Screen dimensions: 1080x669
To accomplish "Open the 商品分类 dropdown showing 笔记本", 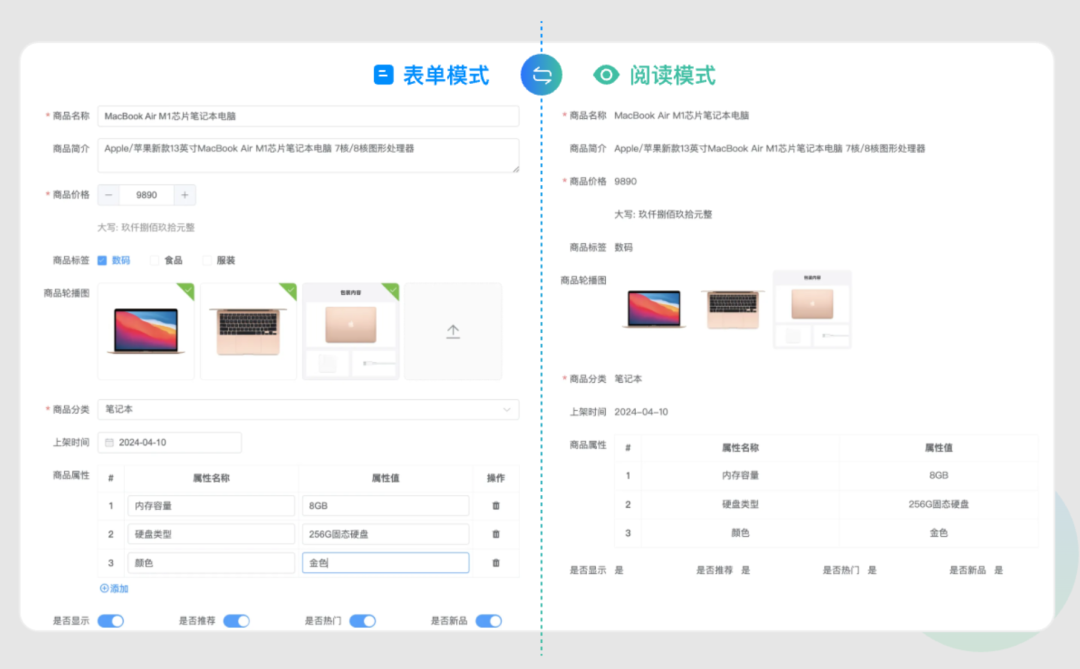I will point(308,409).
